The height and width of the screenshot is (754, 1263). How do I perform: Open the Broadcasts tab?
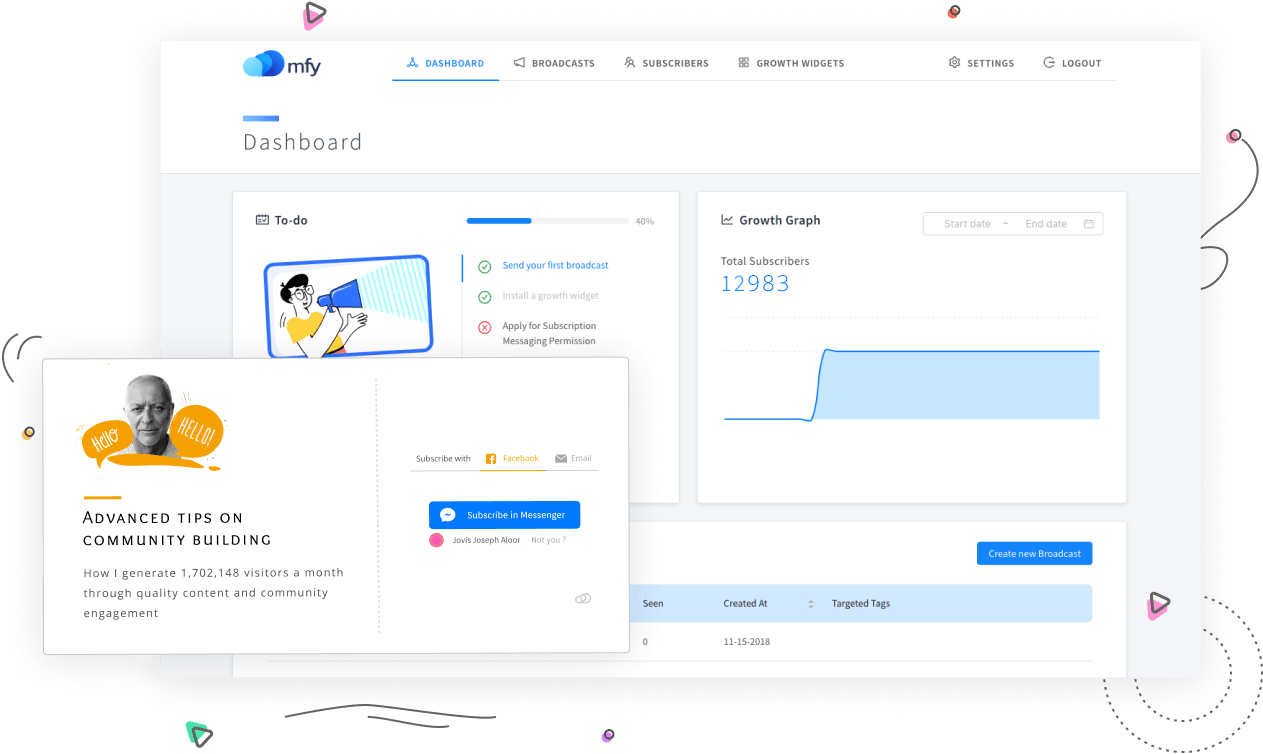(554, 63)
